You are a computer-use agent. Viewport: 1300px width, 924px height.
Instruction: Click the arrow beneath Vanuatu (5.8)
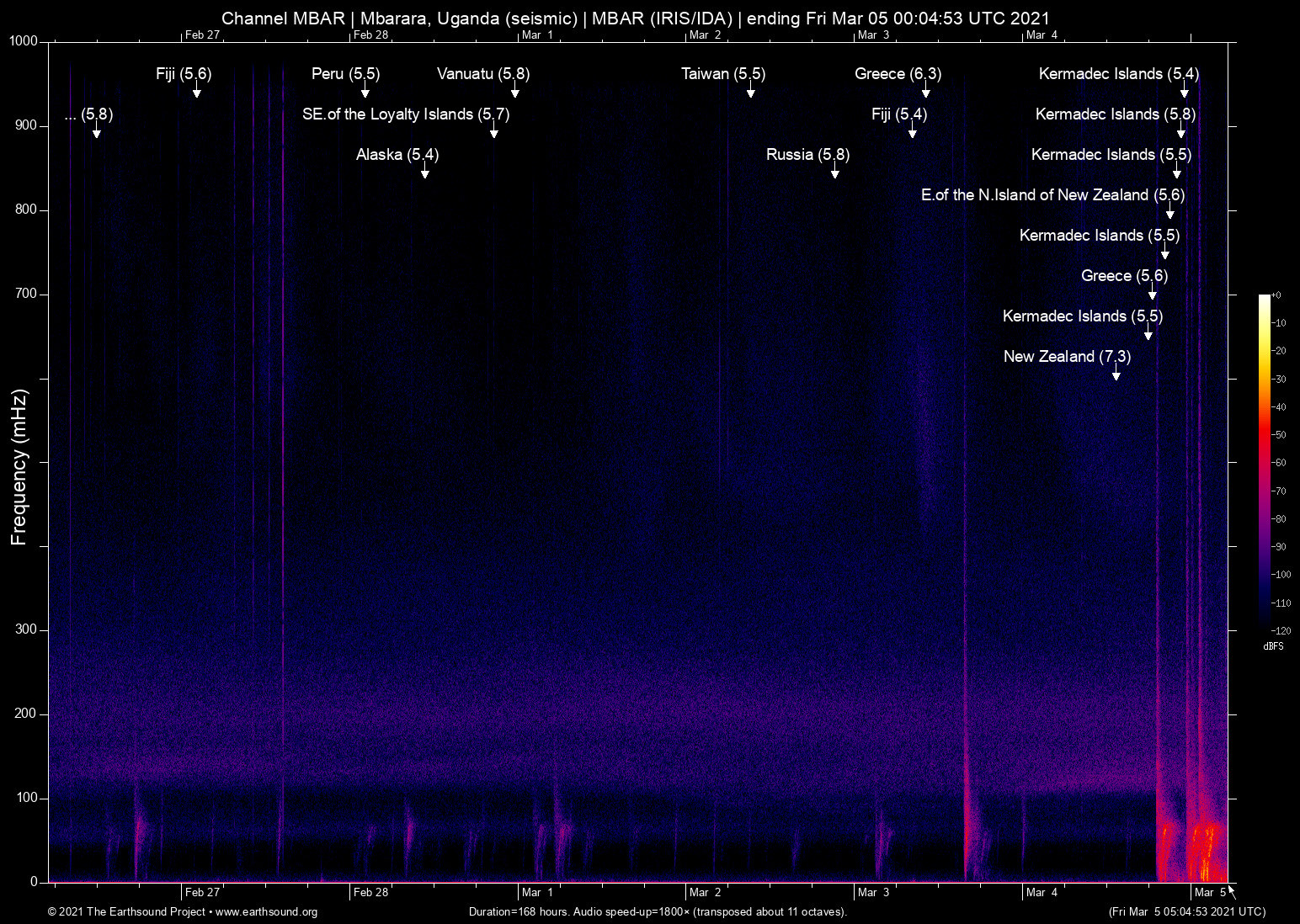pos(514,92)
